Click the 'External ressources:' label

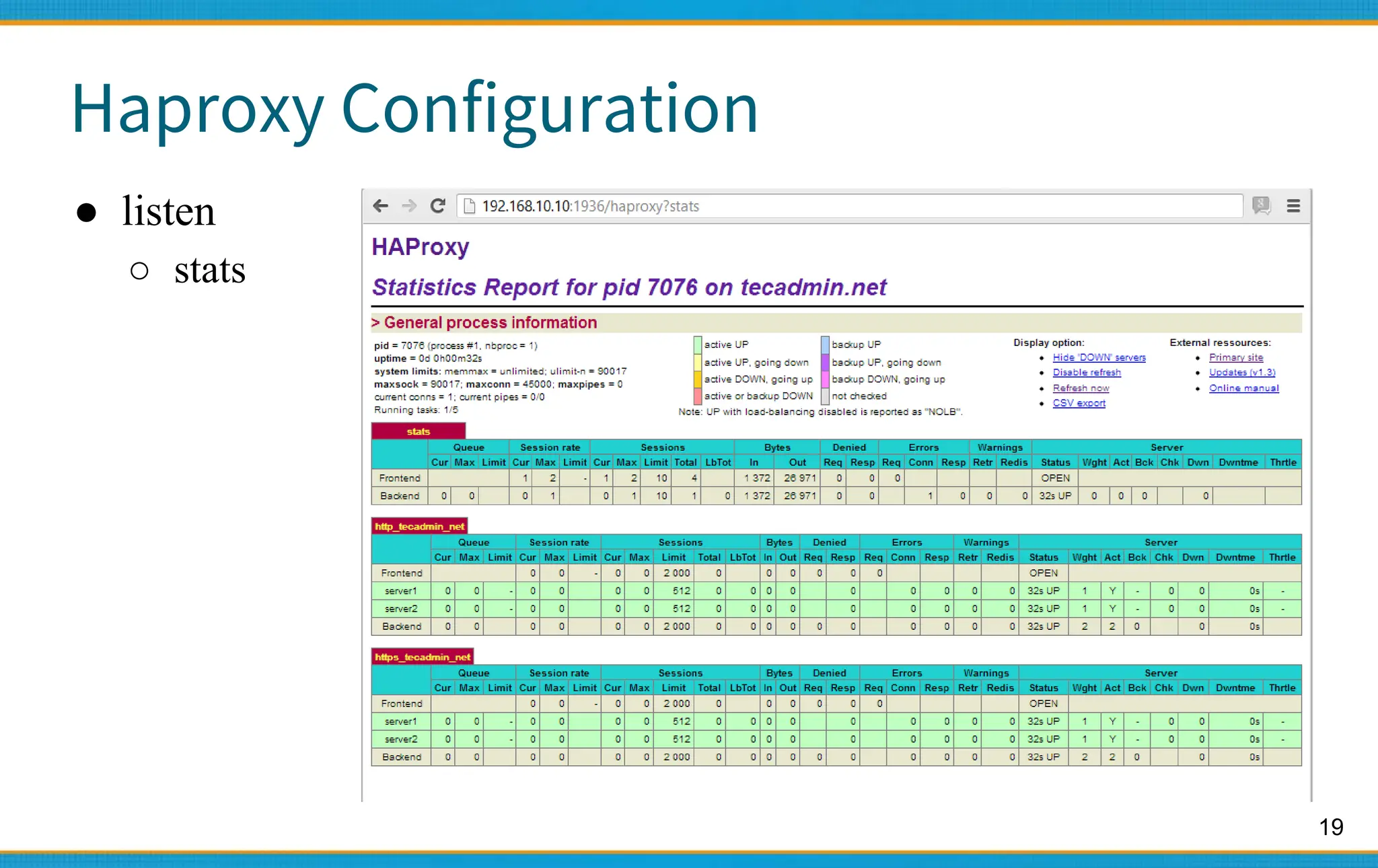[x=1220, y=342]
